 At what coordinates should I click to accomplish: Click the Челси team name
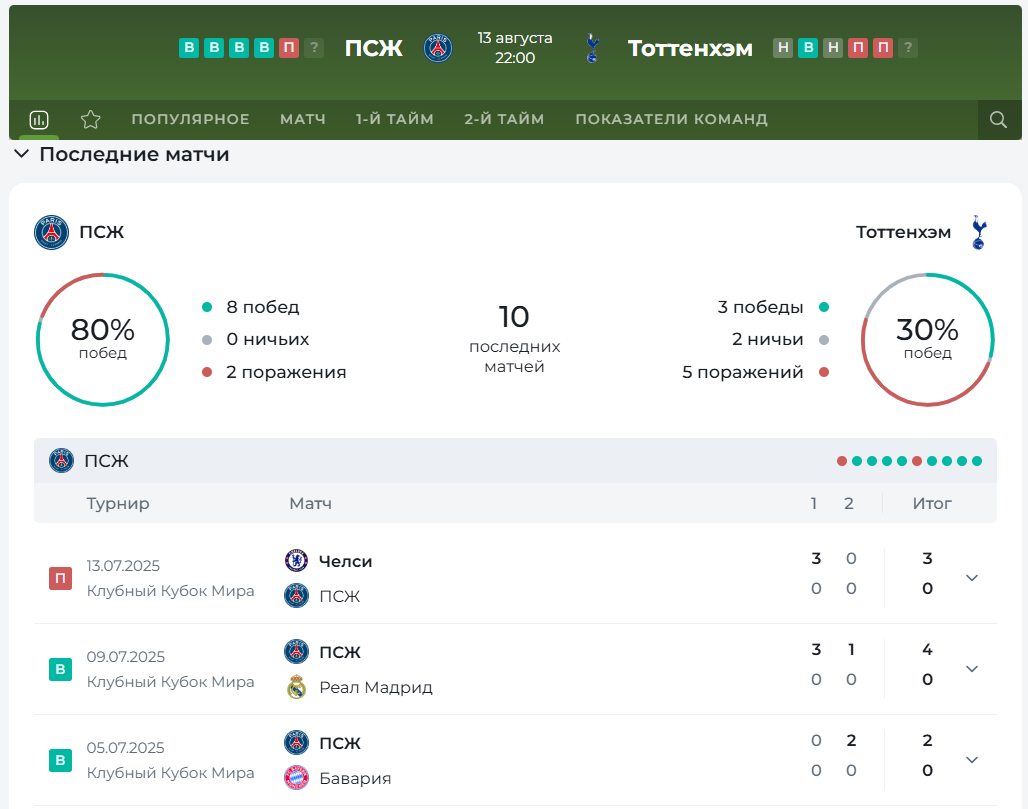tap(346, 562)
